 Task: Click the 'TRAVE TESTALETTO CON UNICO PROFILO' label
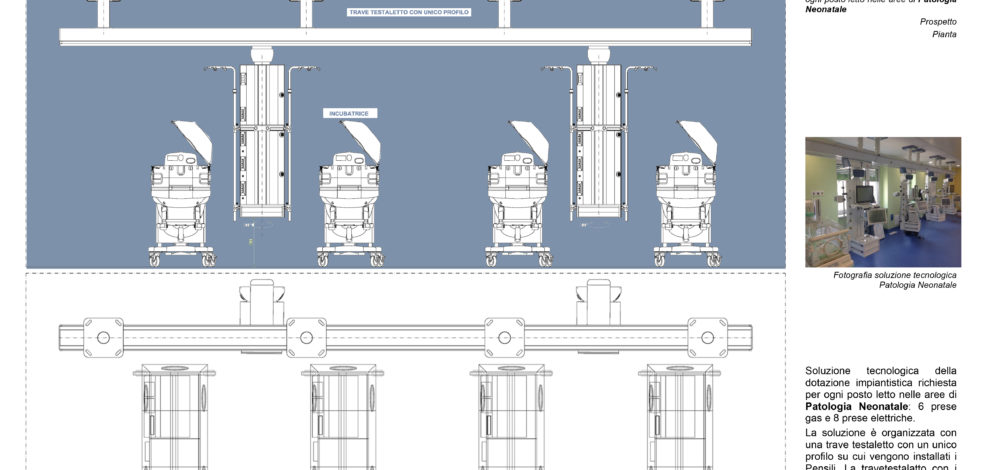point(409,12)
